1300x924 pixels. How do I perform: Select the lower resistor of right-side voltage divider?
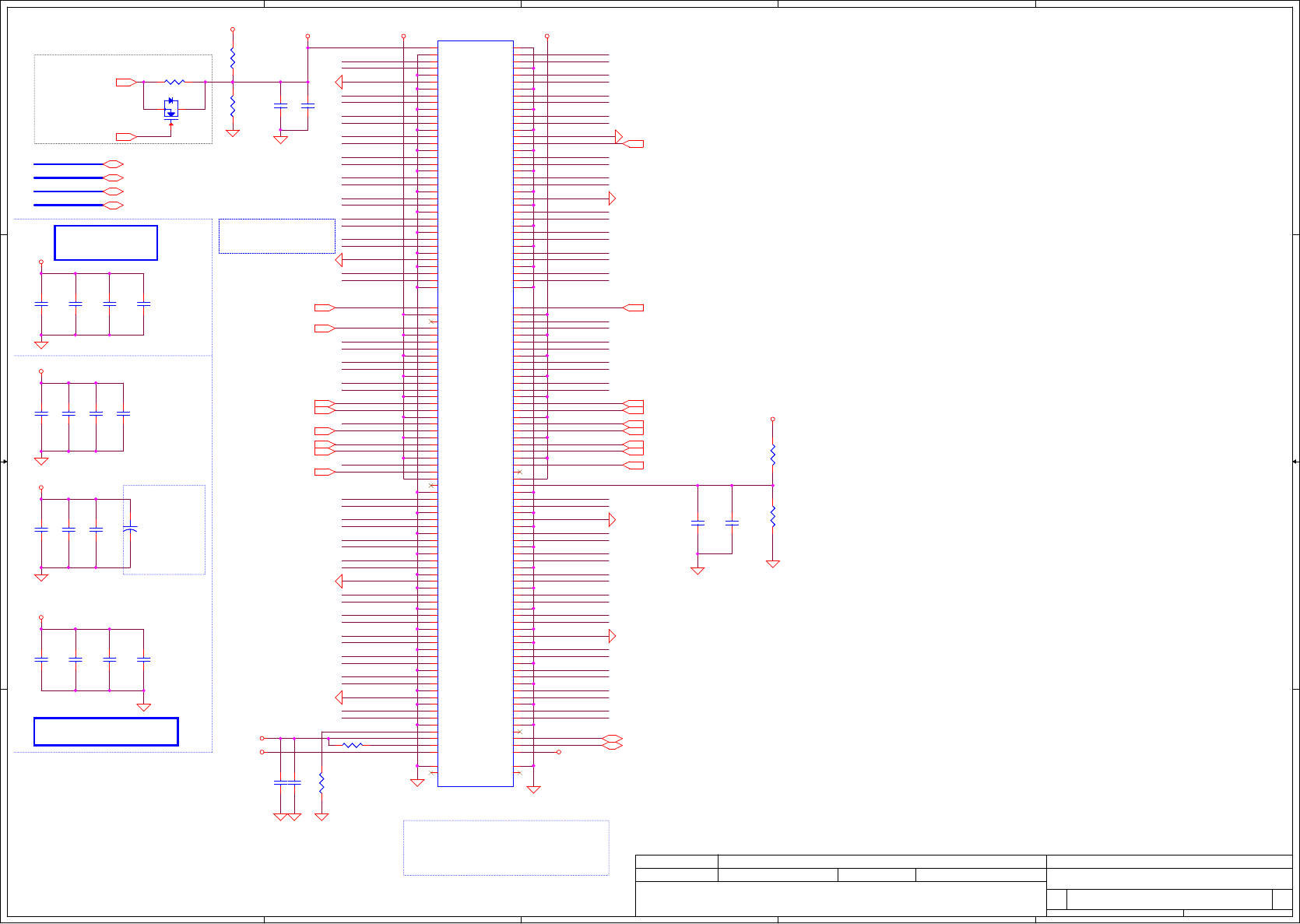[773, 517]
